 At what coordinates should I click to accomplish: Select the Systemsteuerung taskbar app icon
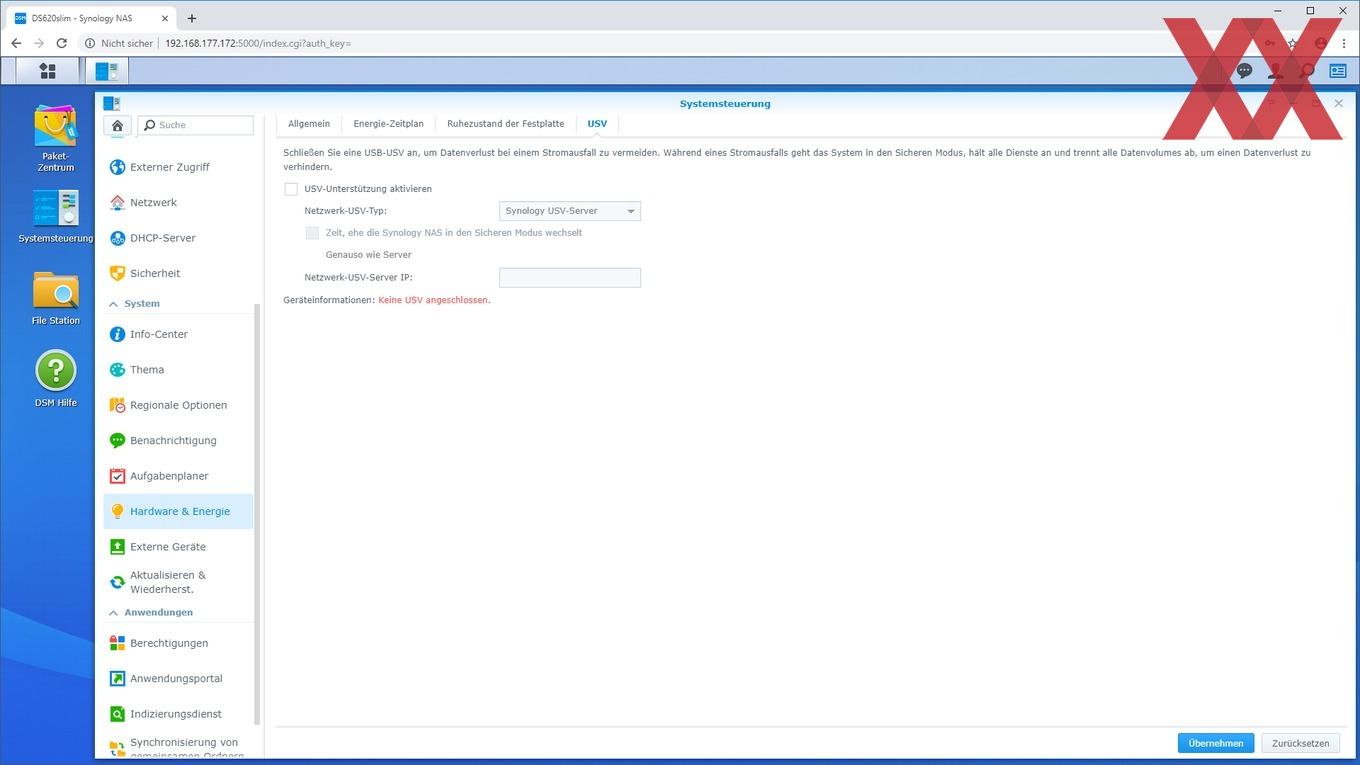[106, 71]
